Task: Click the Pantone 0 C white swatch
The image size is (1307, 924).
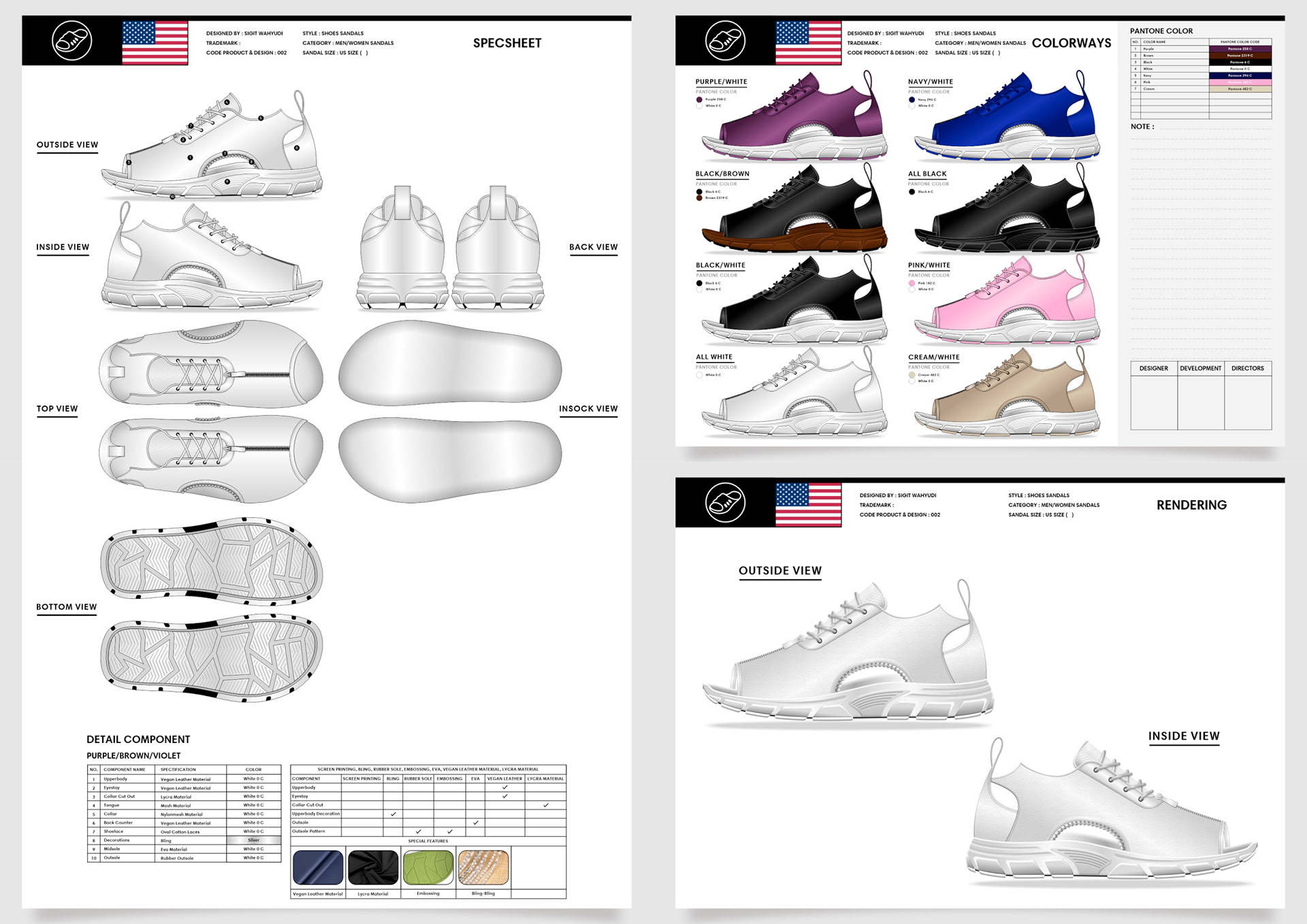Action: click(1240, 69)
